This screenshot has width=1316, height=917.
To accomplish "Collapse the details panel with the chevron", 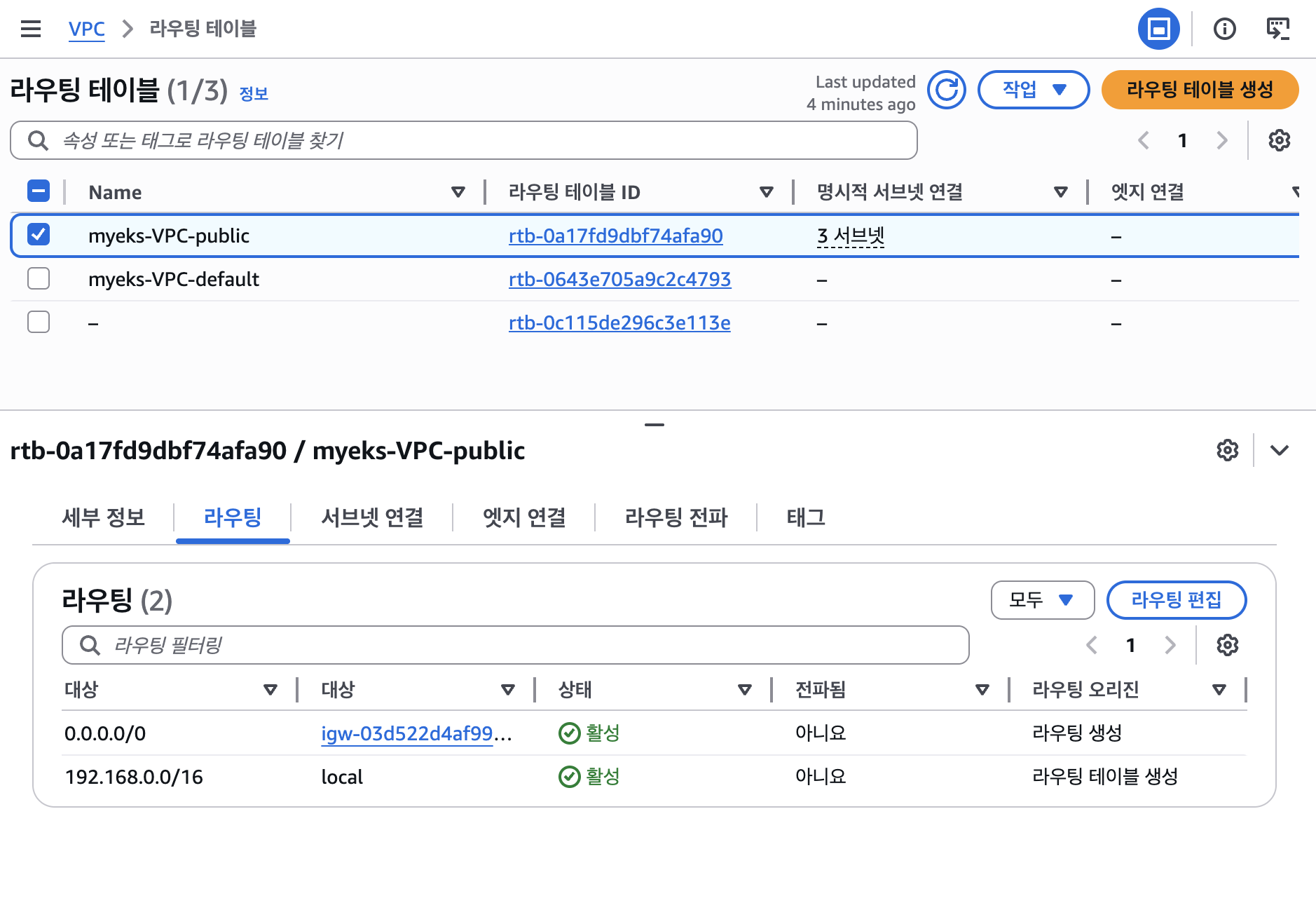I will (x=1280, y=451).
